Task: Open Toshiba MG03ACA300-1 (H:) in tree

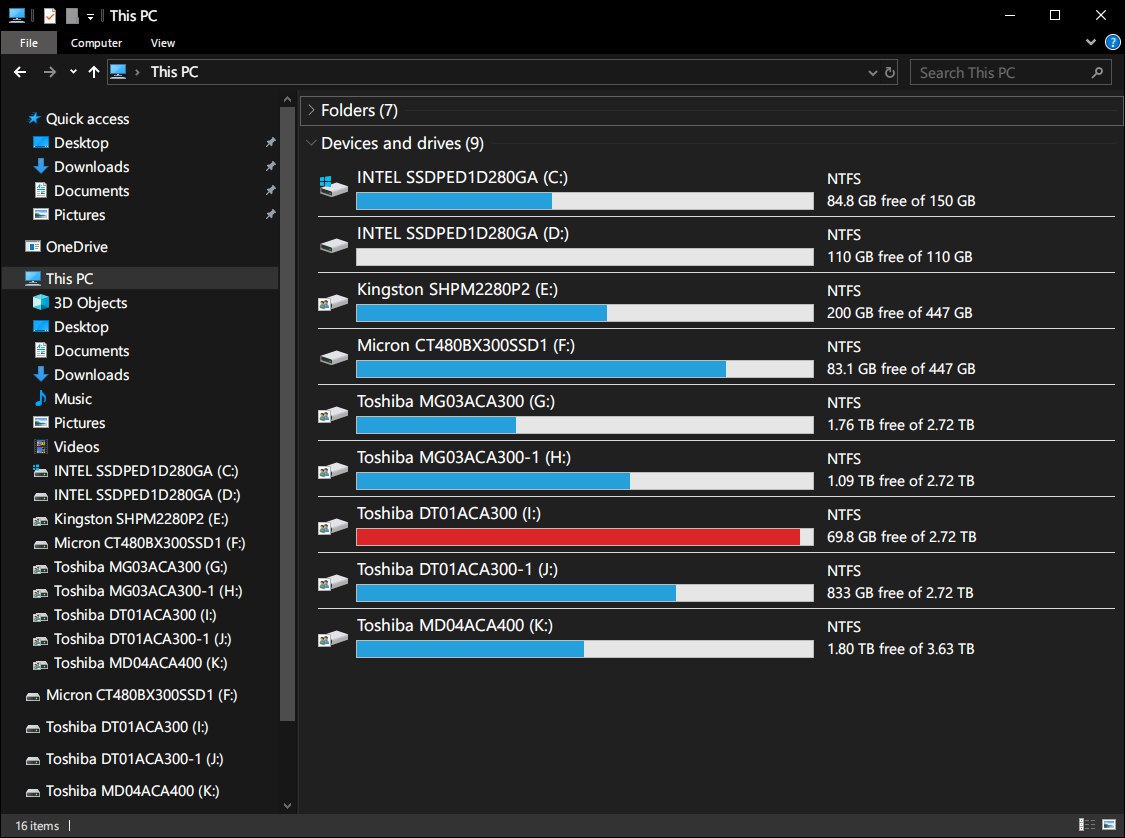Action: 149,591
